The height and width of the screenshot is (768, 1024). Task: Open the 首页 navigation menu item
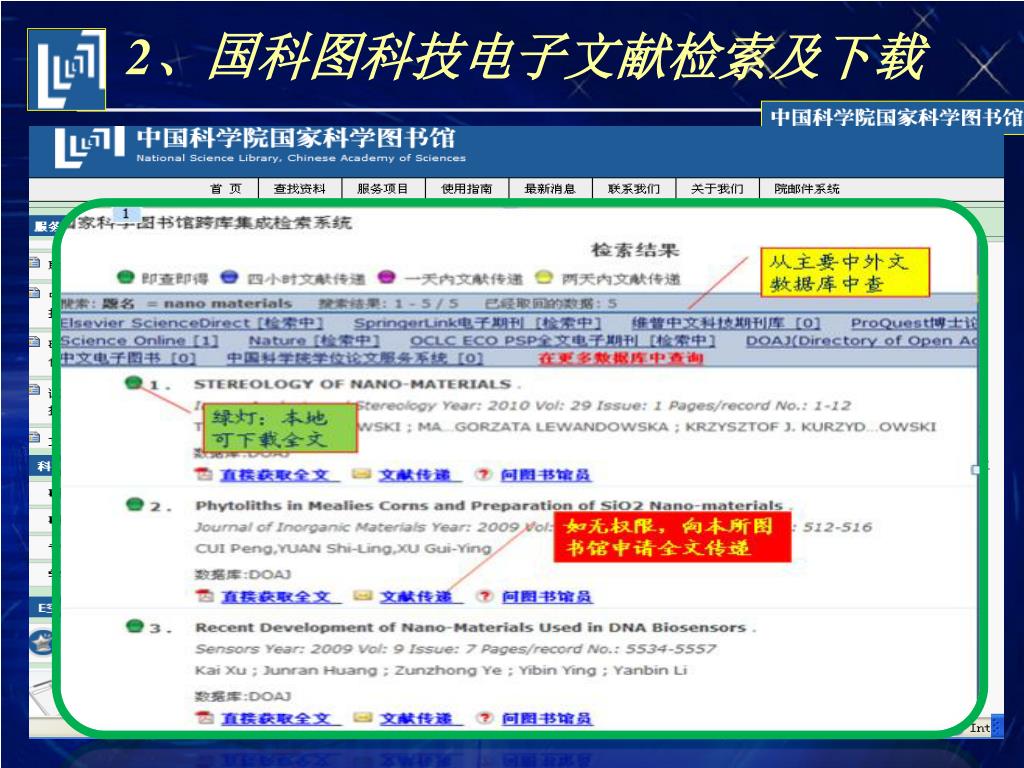tap(226, 189)
